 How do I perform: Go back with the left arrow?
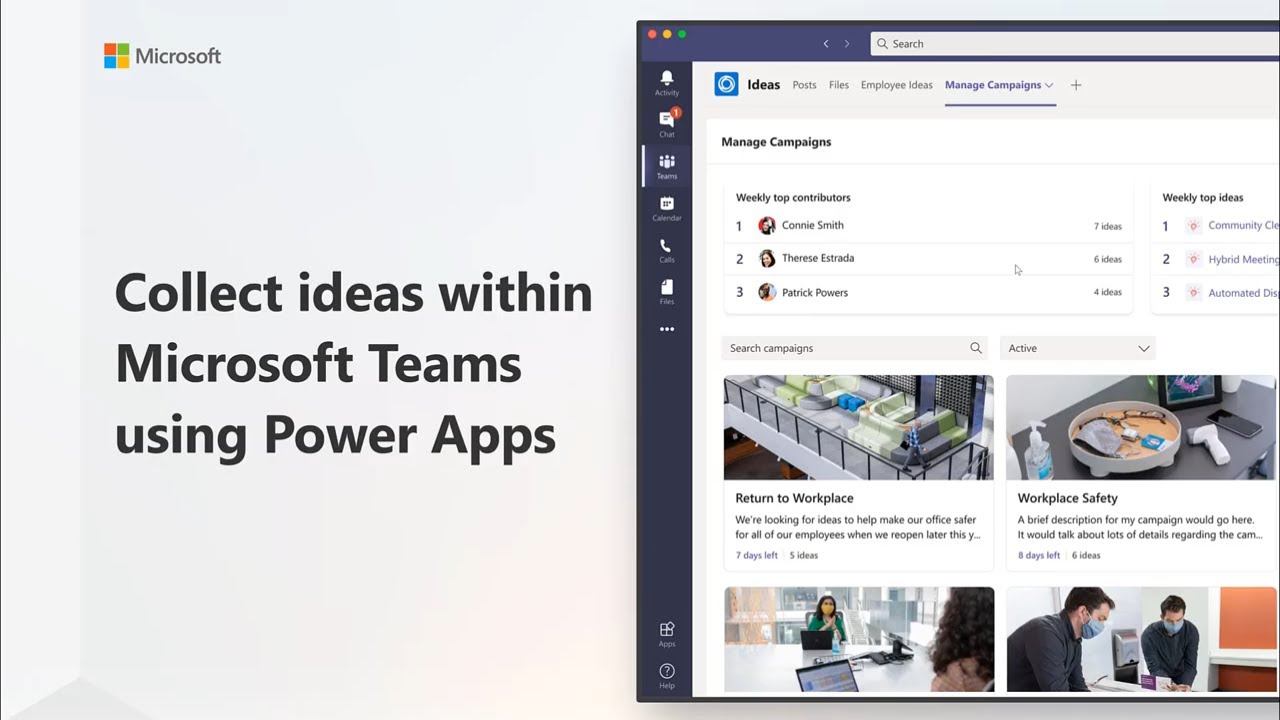pos(826,44)
